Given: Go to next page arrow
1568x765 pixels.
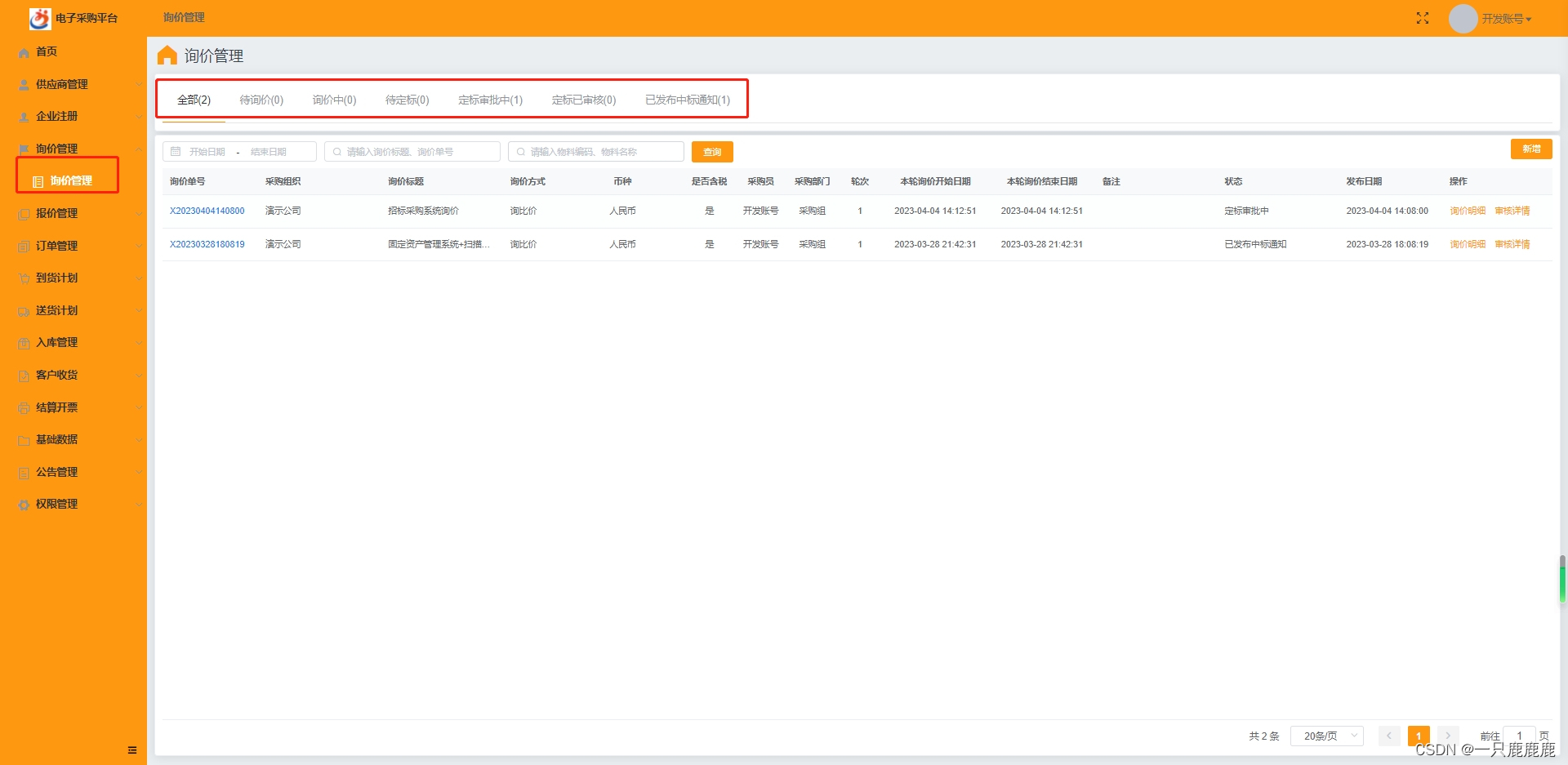Looking at the screenshot, I should tap(1448, 736).
